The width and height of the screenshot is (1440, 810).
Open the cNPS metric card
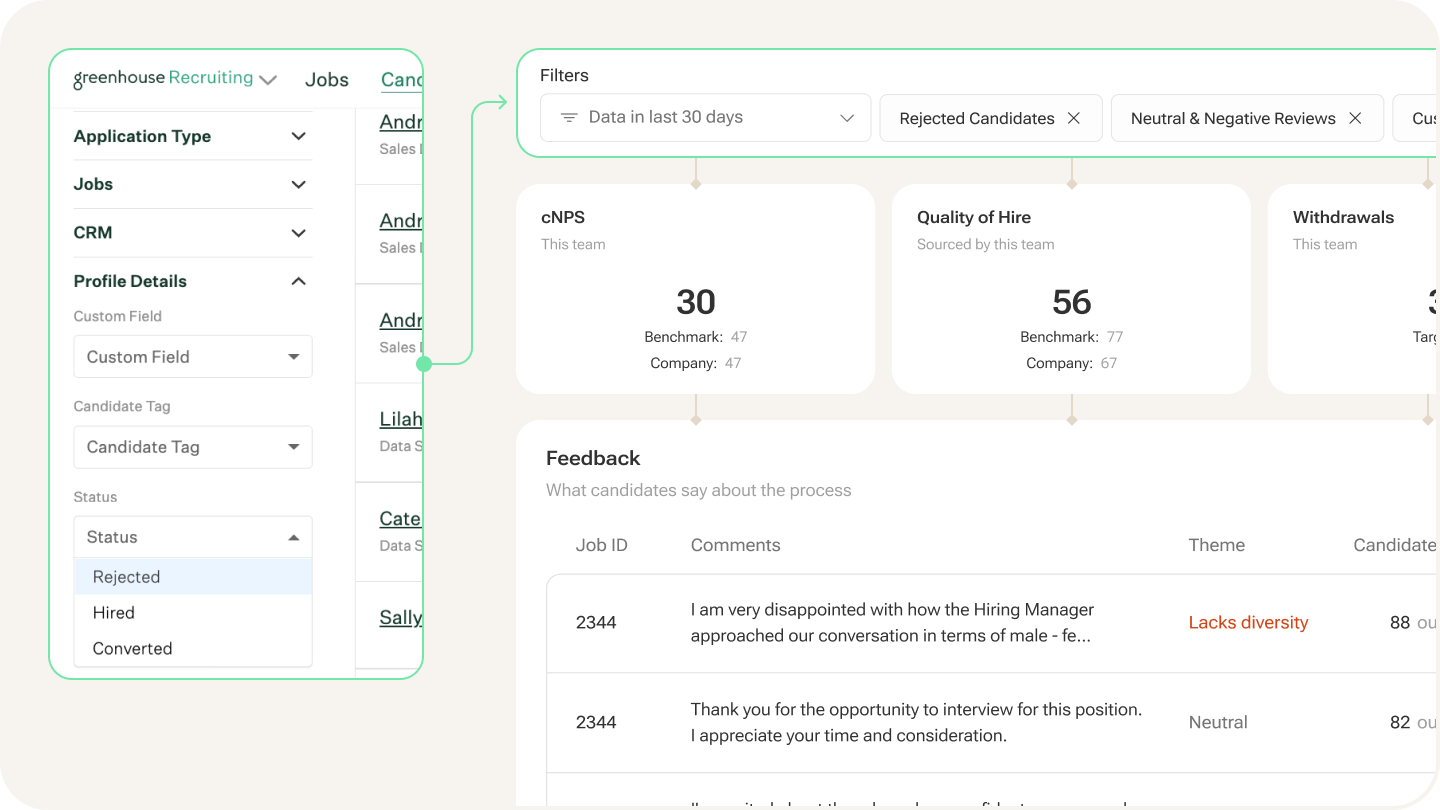pos(695,289)
